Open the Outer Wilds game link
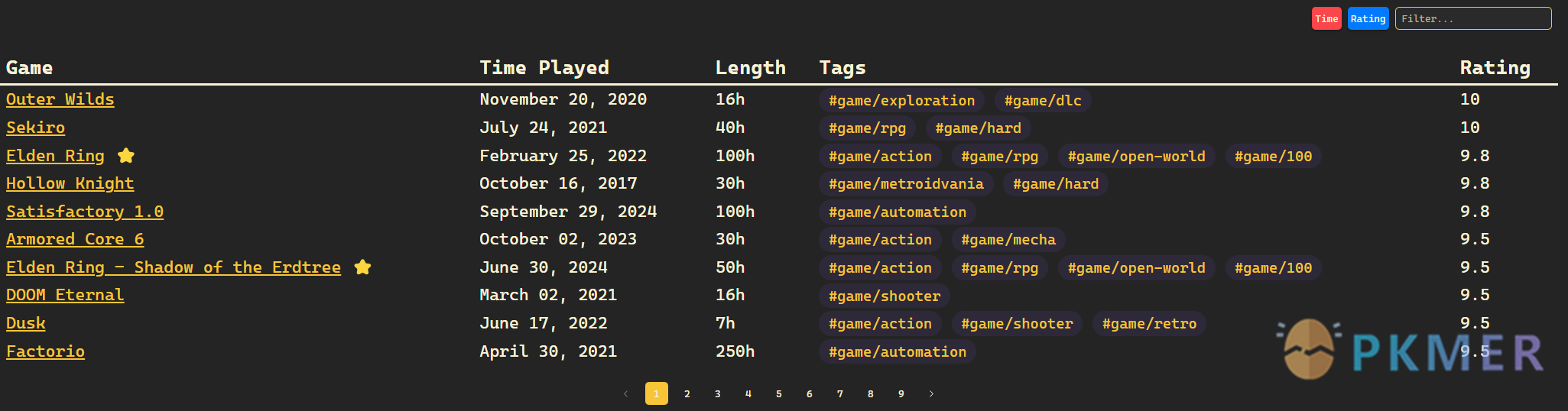Image resolution: width=1568 pixels, height=411 pixels. click(60, 99)
